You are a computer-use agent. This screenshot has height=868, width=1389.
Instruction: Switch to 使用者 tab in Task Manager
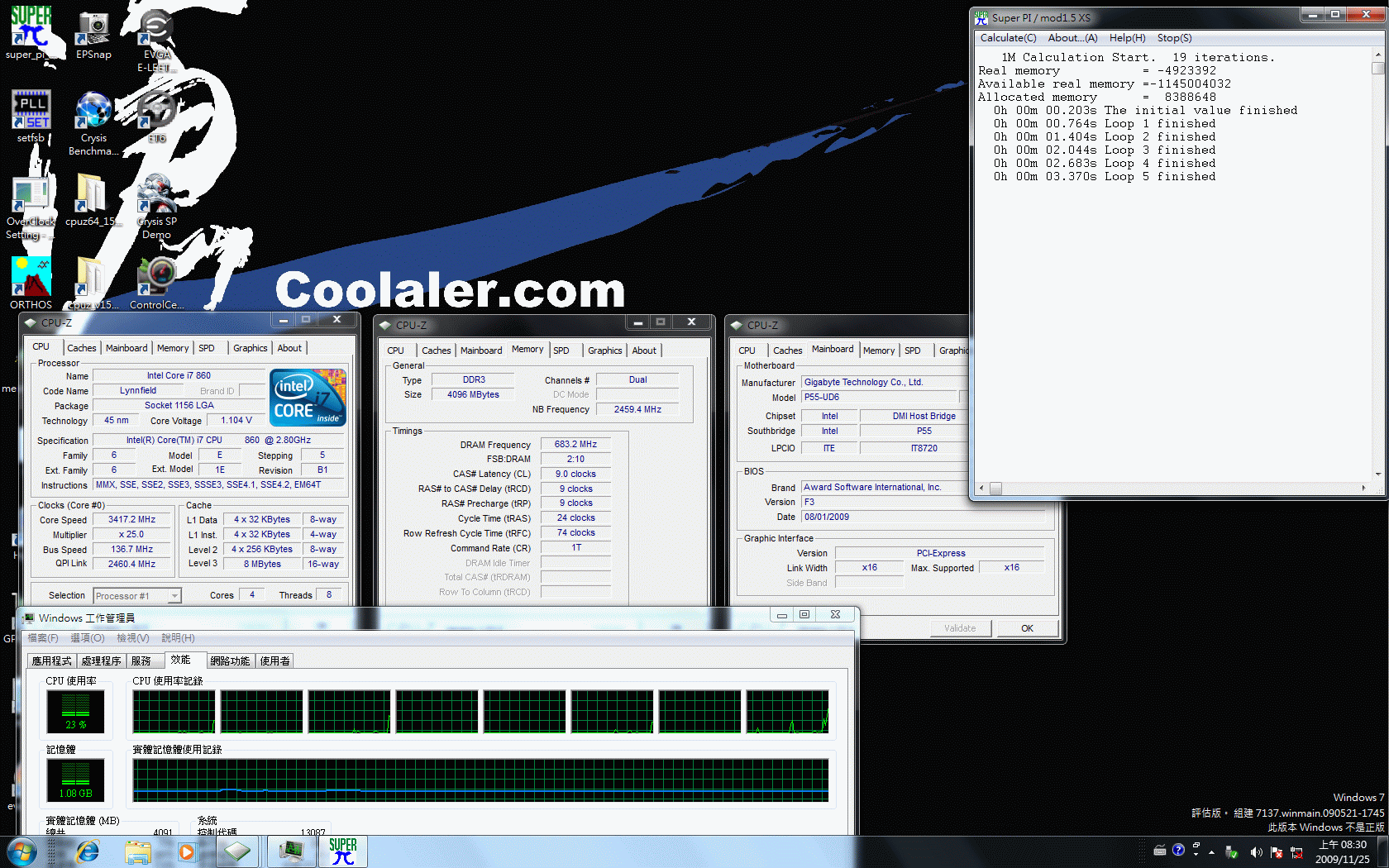275,661
